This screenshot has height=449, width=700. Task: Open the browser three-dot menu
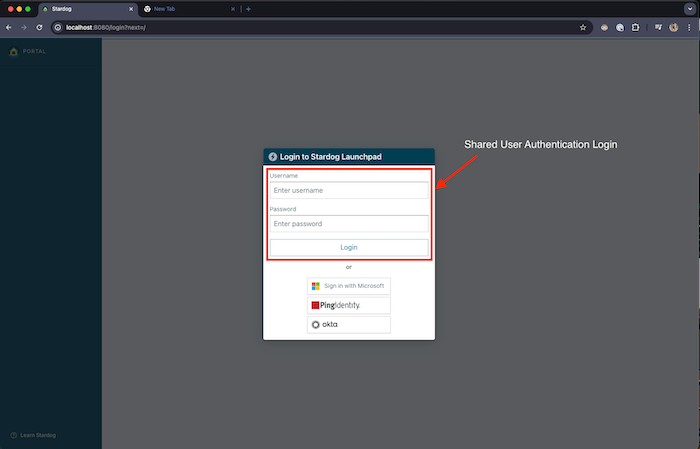[x=689, y=28]
